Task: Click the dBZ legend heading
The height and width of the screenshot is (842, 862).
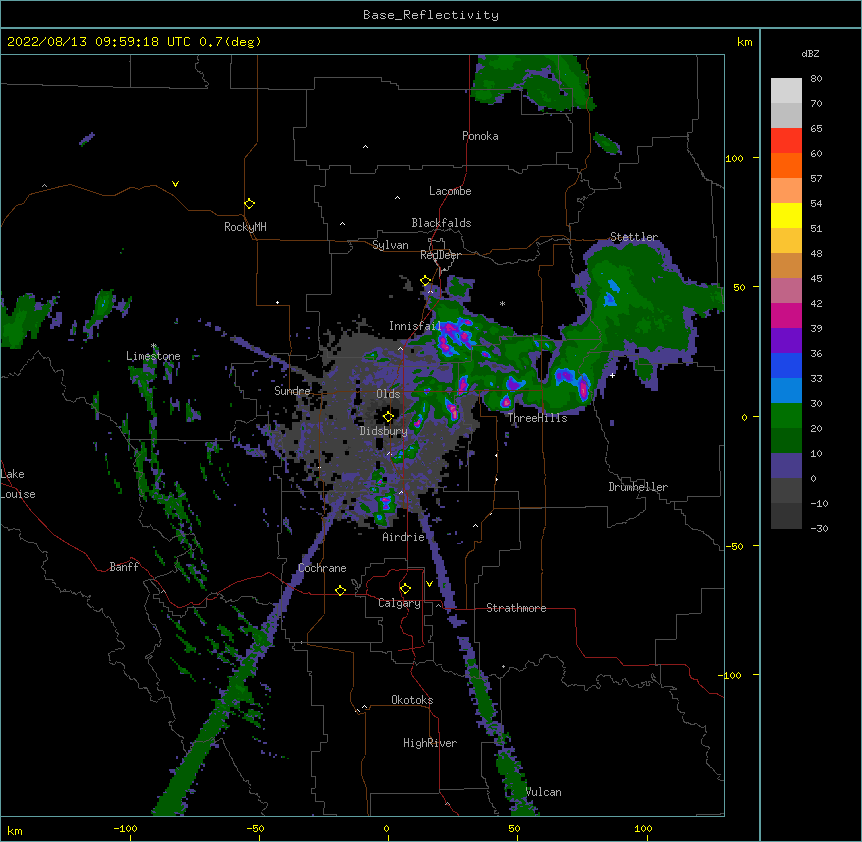Action: point(810,53)
